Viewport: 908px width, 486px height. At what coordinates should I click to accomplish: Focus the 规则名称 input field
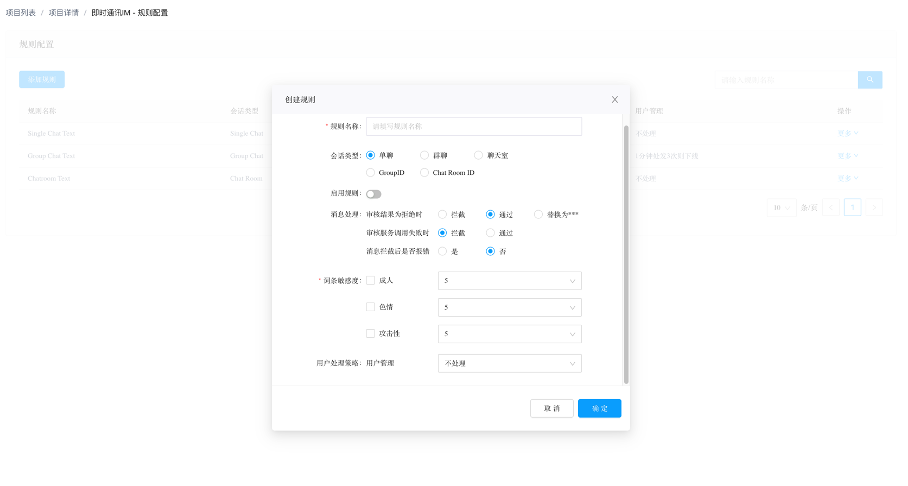474,126
